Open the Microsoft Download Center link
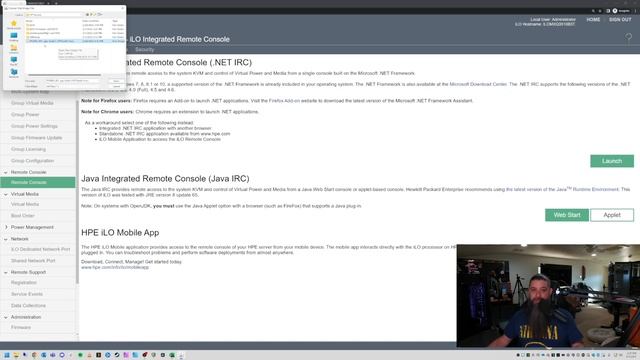The image size is (640, 360). [478, 84]
